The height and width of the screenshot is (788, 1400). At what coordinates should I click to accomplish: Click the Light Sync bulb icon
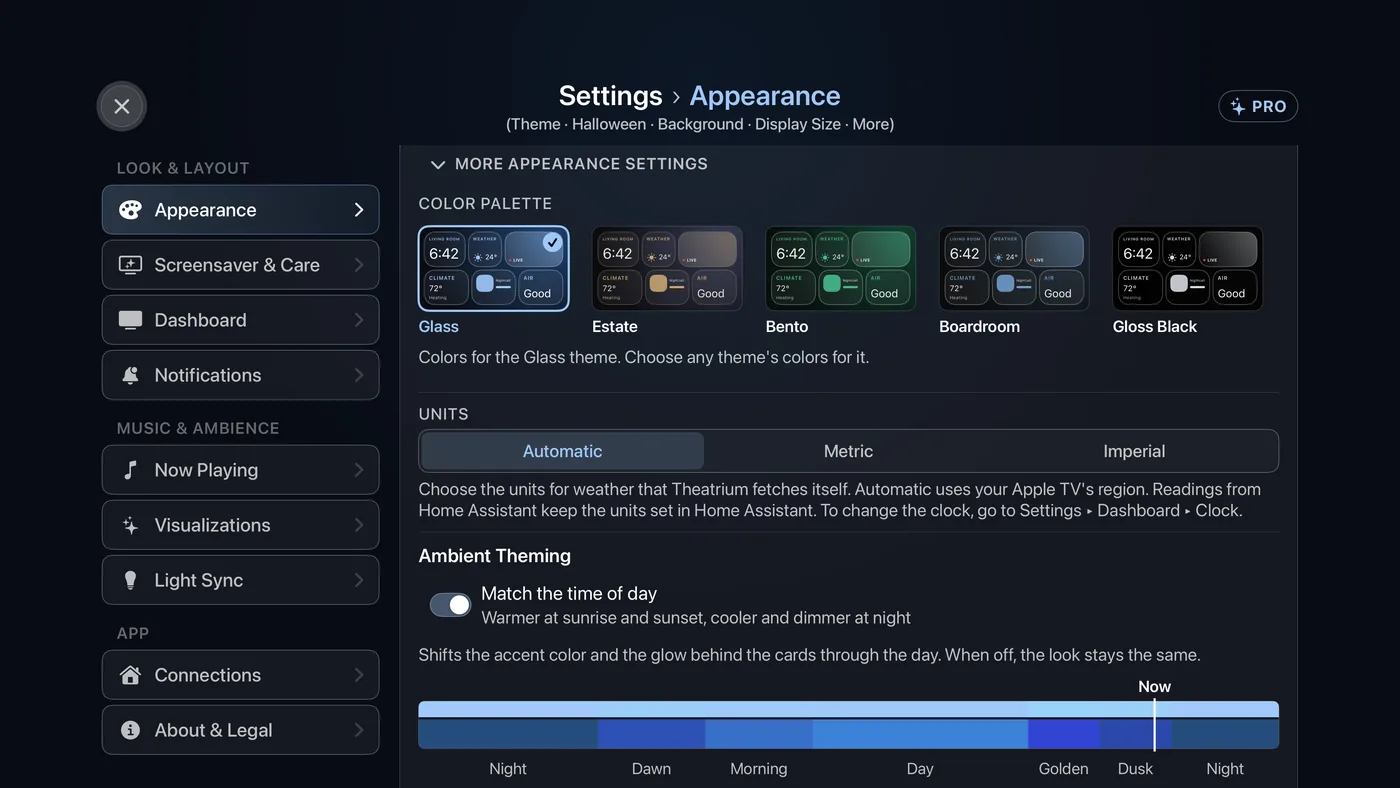[130, 580]
